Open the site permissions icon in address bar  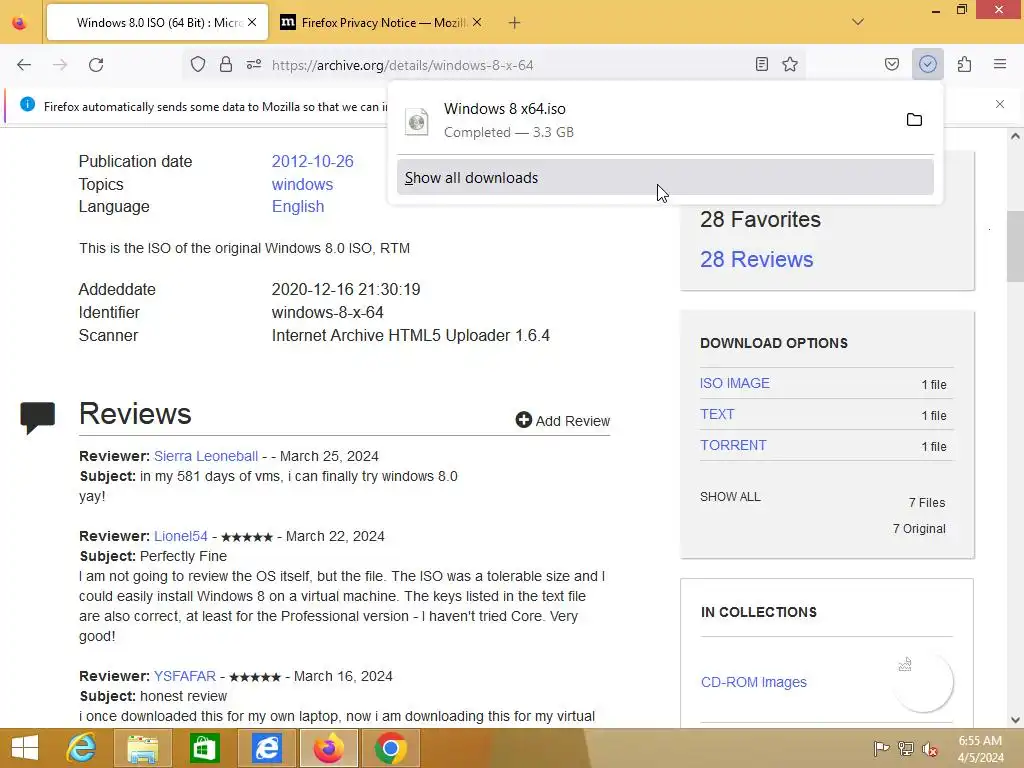click(x=254, y=64)
